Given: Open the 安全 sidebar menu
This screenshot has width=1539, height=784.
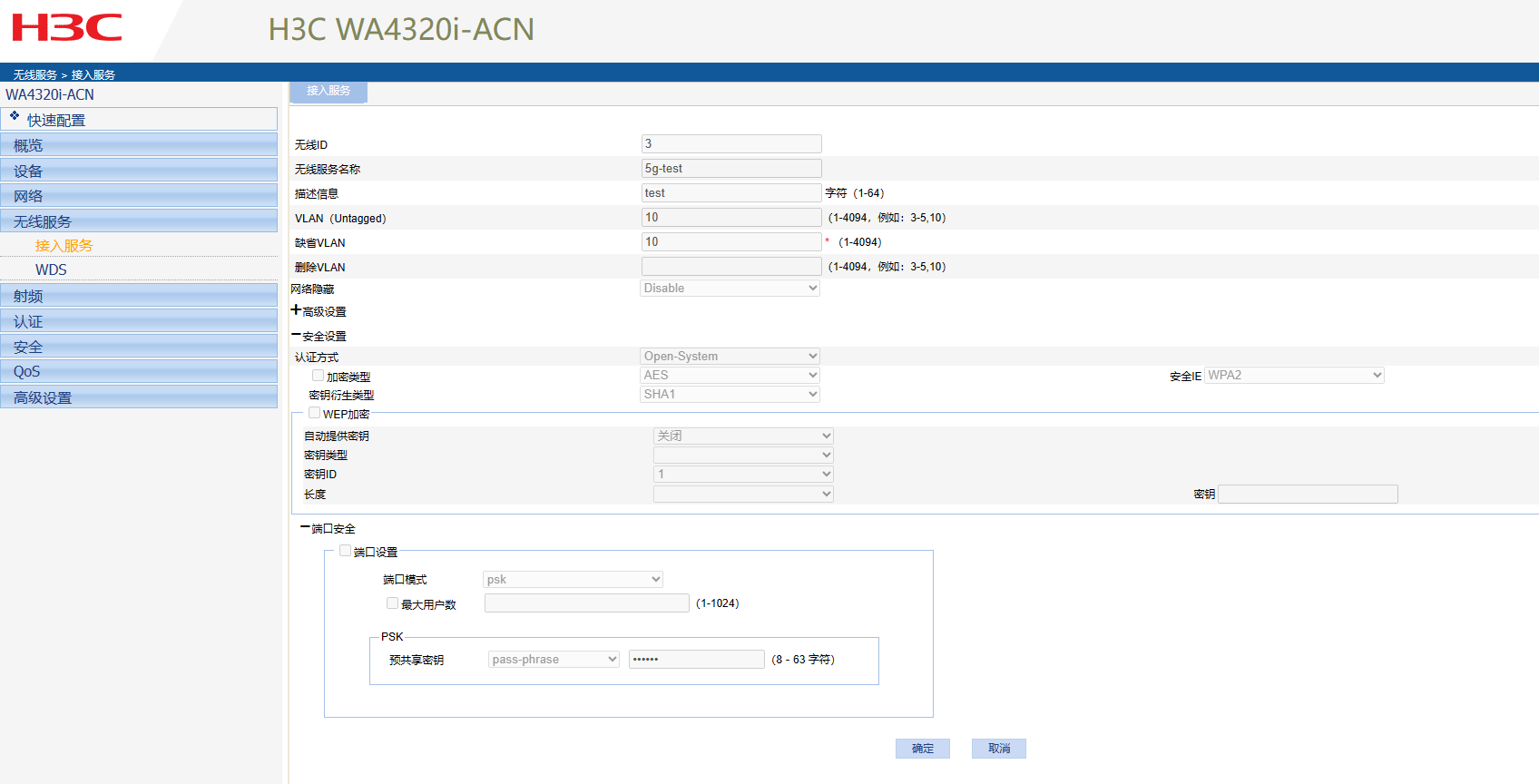Looking at the screenshot, I should [139, 347].
